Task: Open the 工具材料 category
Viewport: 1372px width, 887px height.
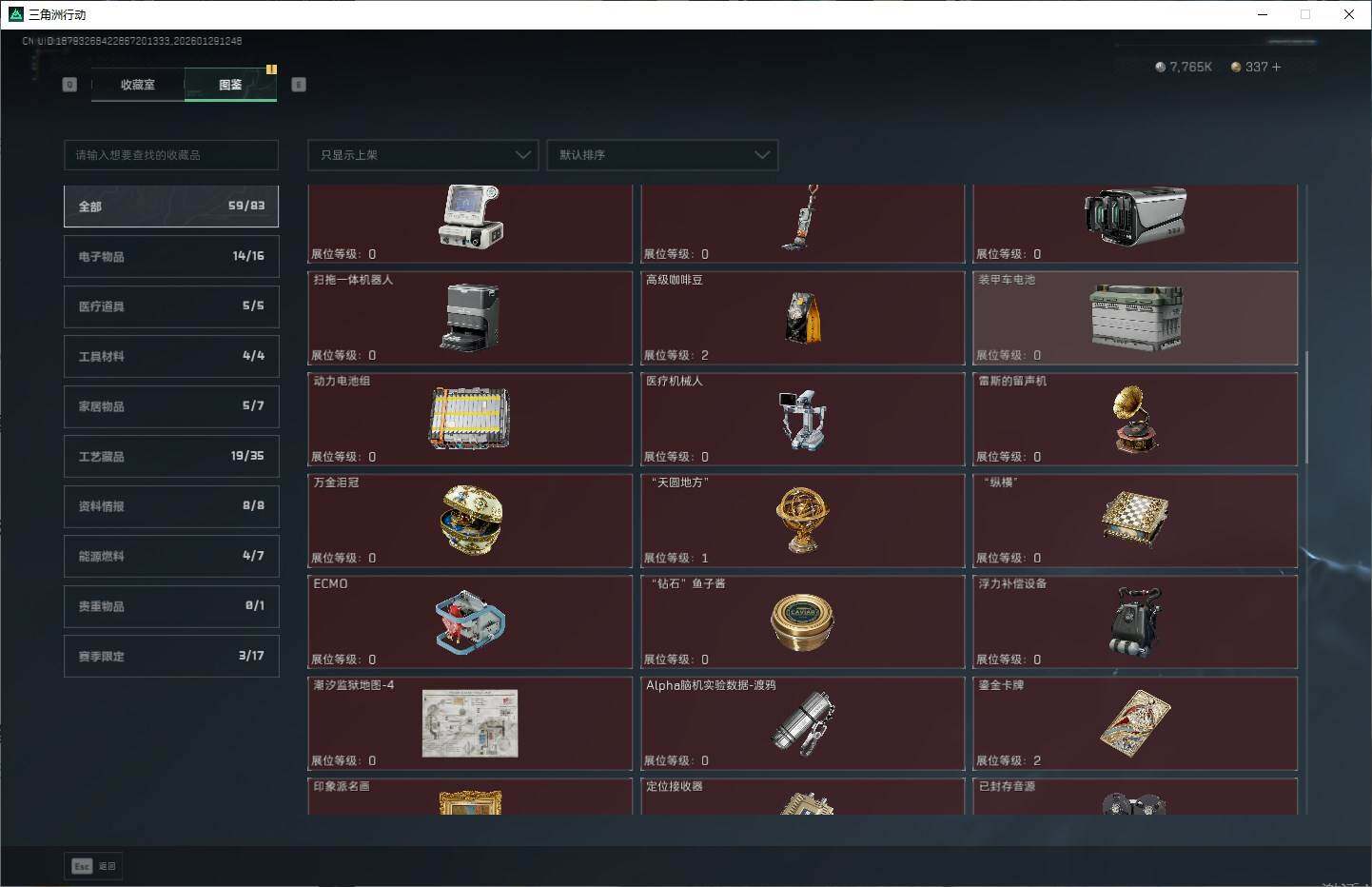Action: [171, 357]
